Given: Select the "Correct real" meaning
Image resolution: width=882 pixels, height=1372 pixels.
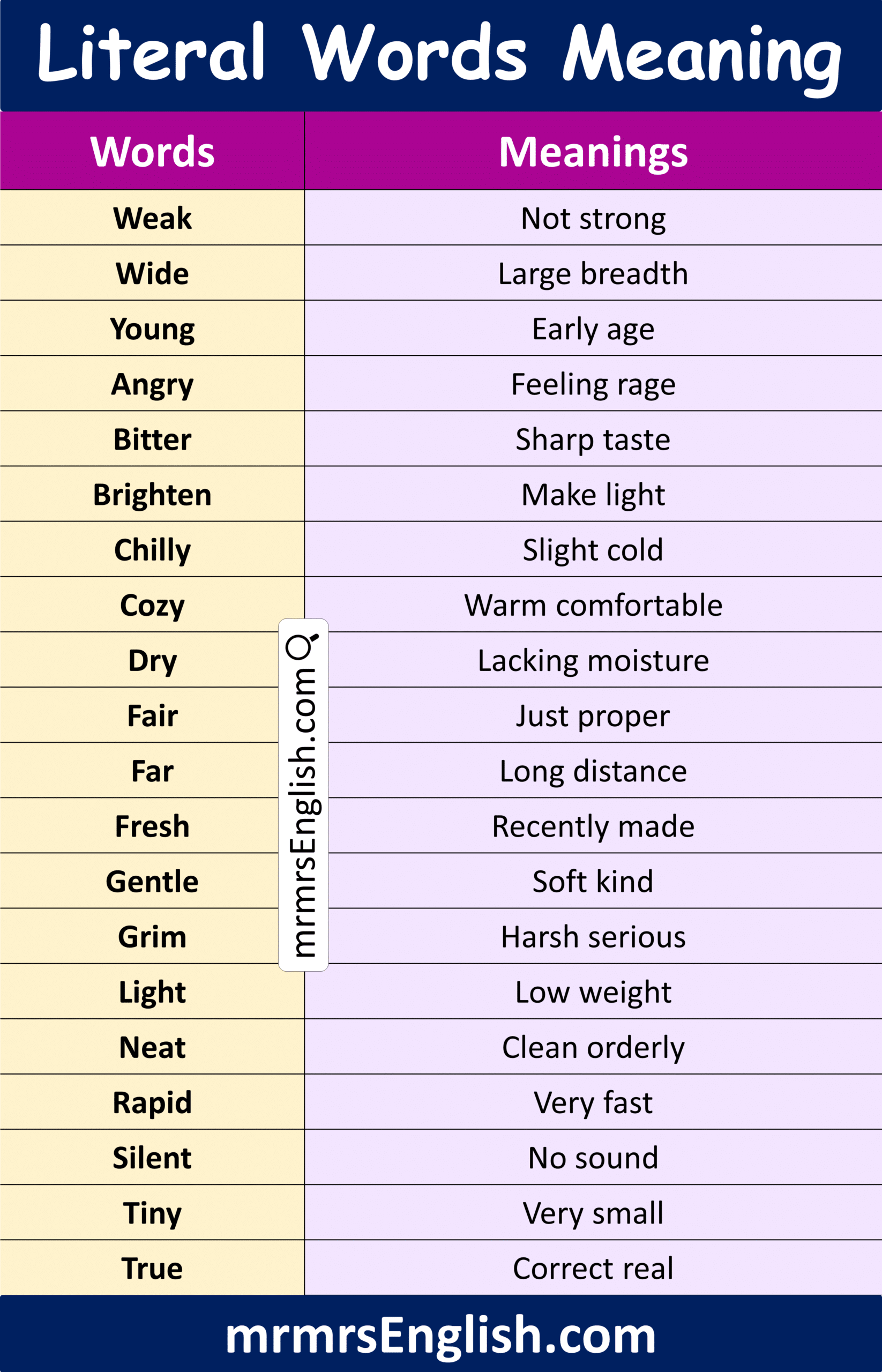Looking at the screenshot, I should click(593, 1269).
